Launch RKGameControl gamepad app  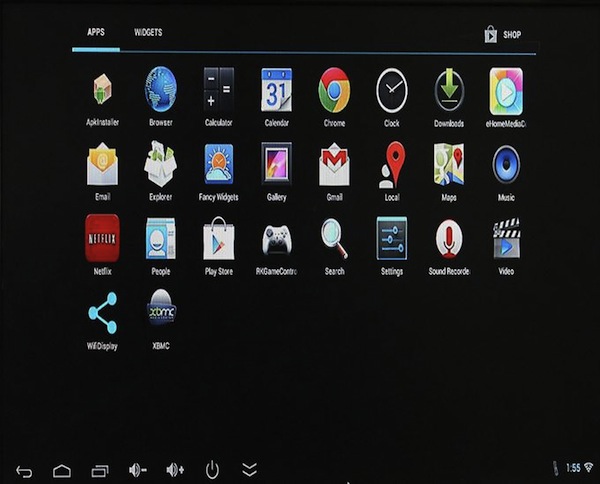[x=277, y=239]
